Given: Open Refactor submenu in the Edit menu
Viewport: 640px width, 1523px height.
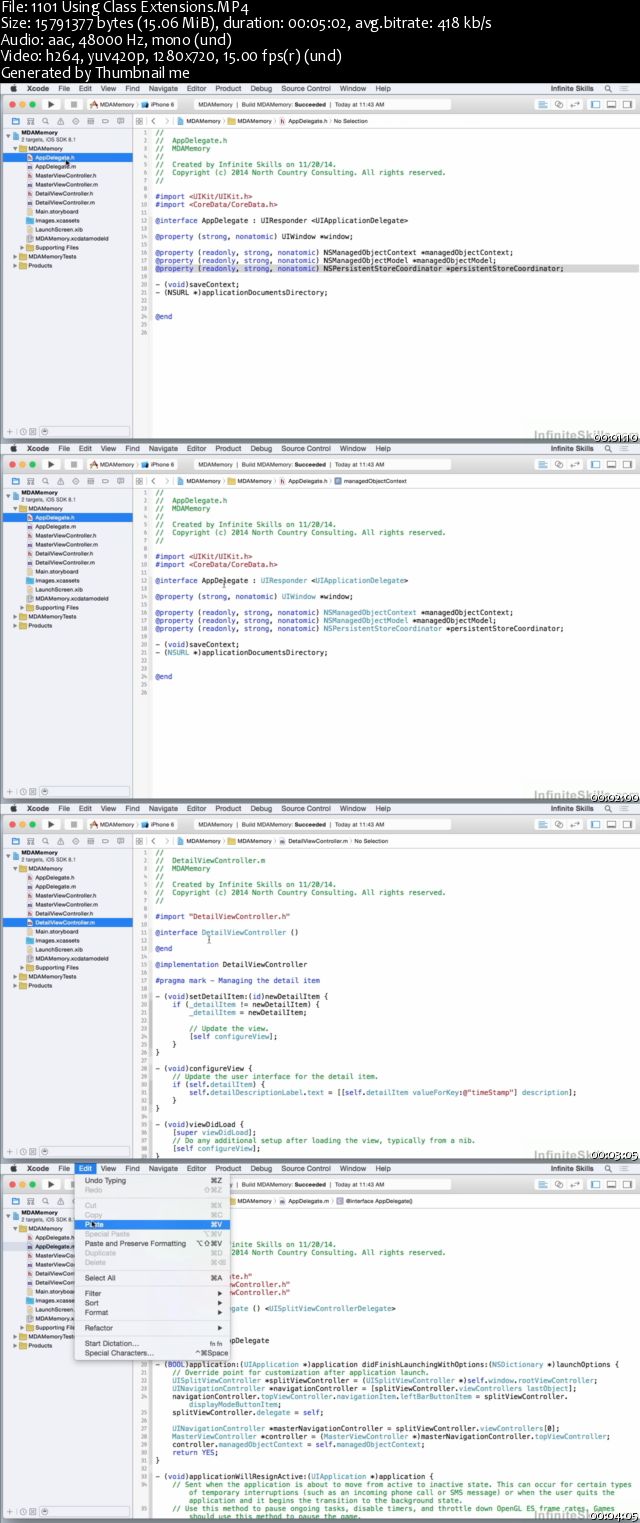Looking at the screenshot, I should click(x=152, y=1328).
